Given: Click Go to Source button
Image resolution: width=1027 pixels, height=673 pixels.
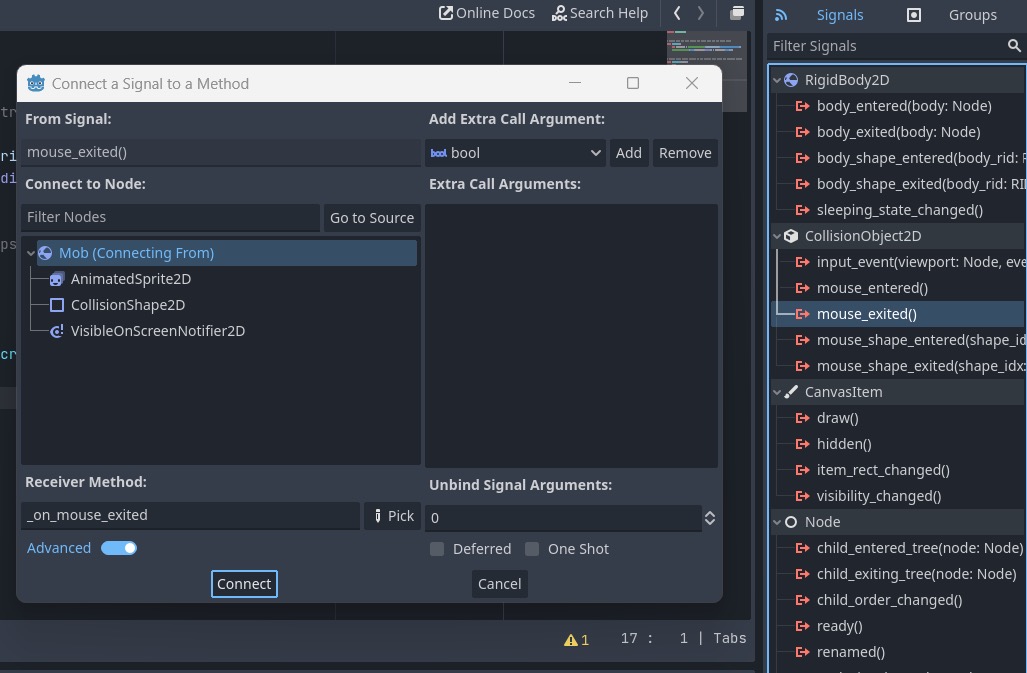Looking at the screenshot, I should click(372, 218).
